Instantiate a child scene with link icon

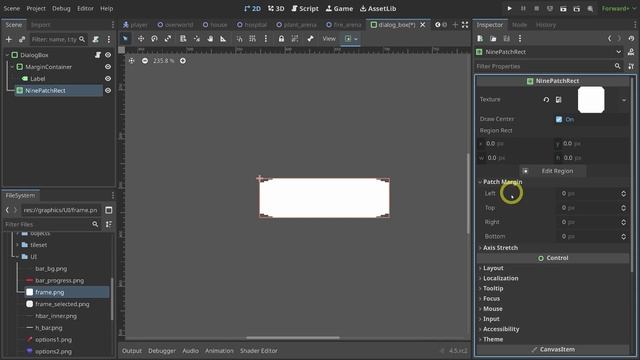click(x=22, y=39)
